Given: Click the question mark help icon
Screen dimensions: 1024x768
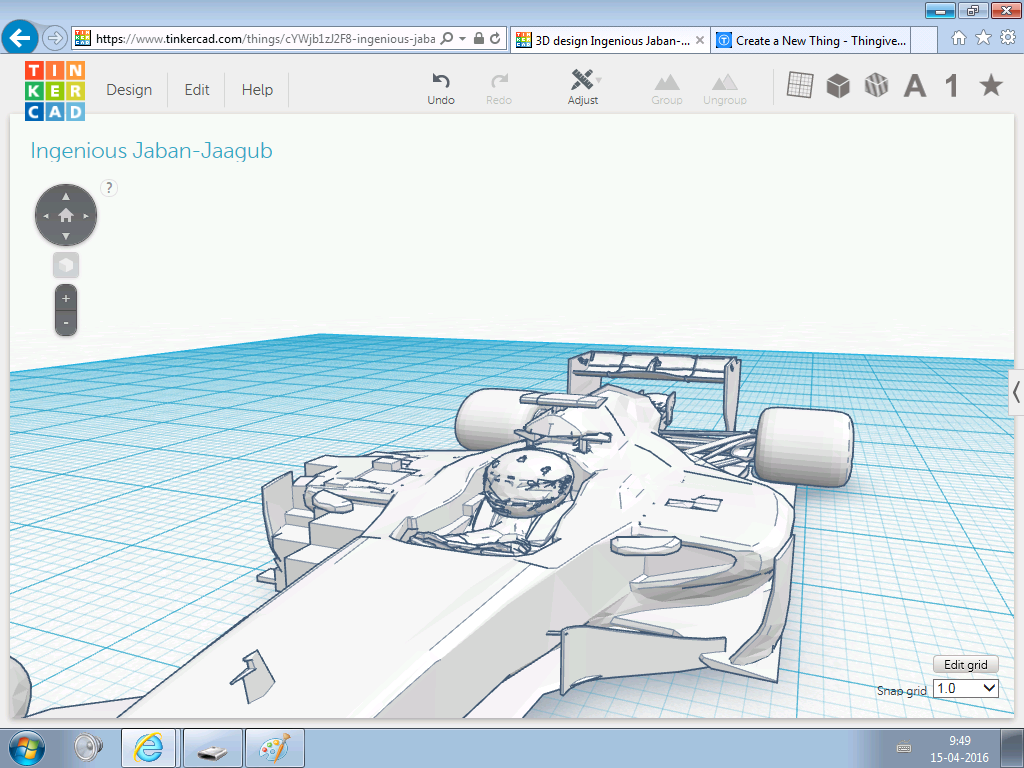Looking at the screenshot, I should pyautogui.click(x=109, y=188).
